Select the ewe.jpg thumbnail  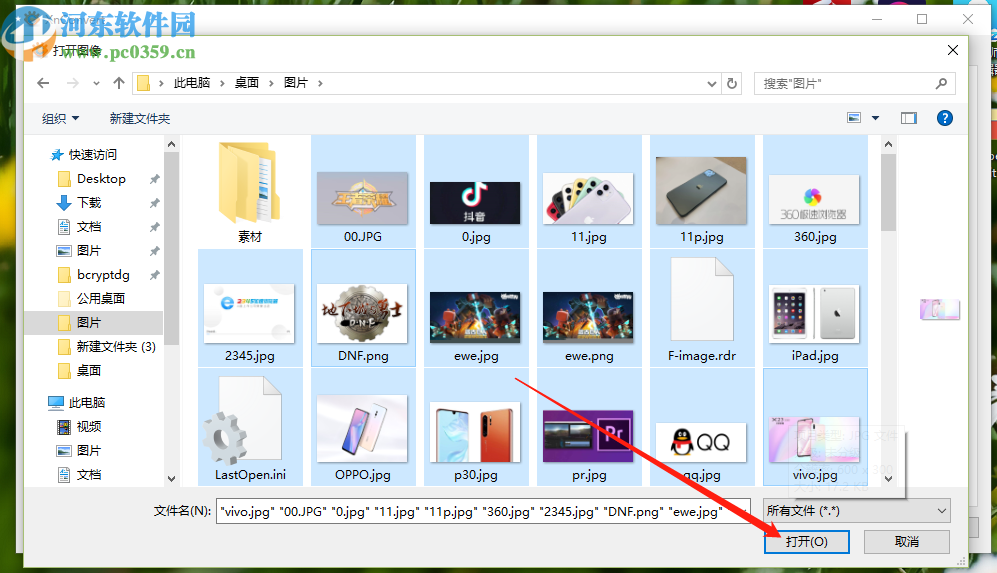click(475, 317)
